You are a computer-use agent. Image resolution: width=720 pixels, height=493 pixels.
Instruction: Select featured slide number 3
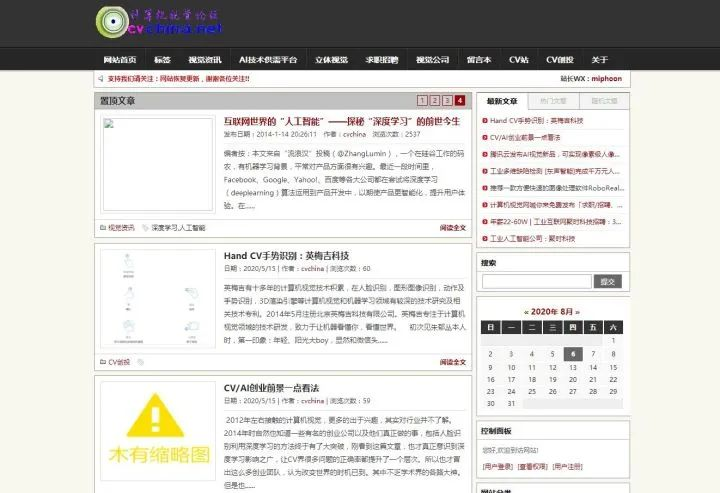pos(447,101)
